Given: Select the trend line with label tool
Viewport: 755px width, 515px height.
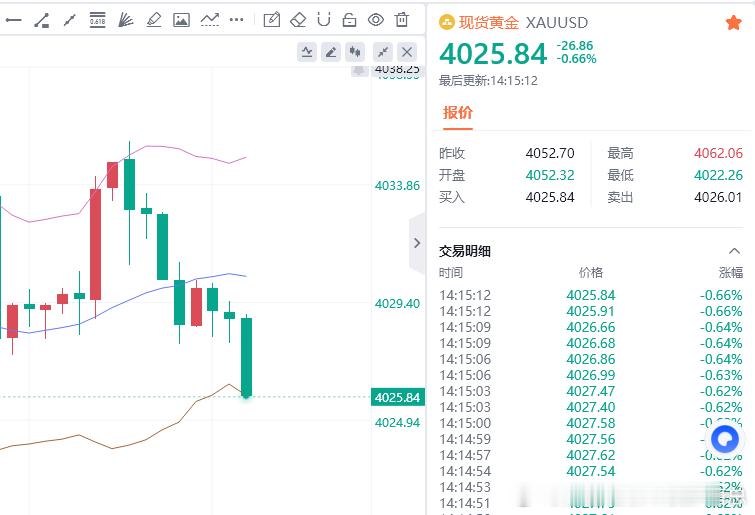Looking at the screenshot, I should pos(41,20).
